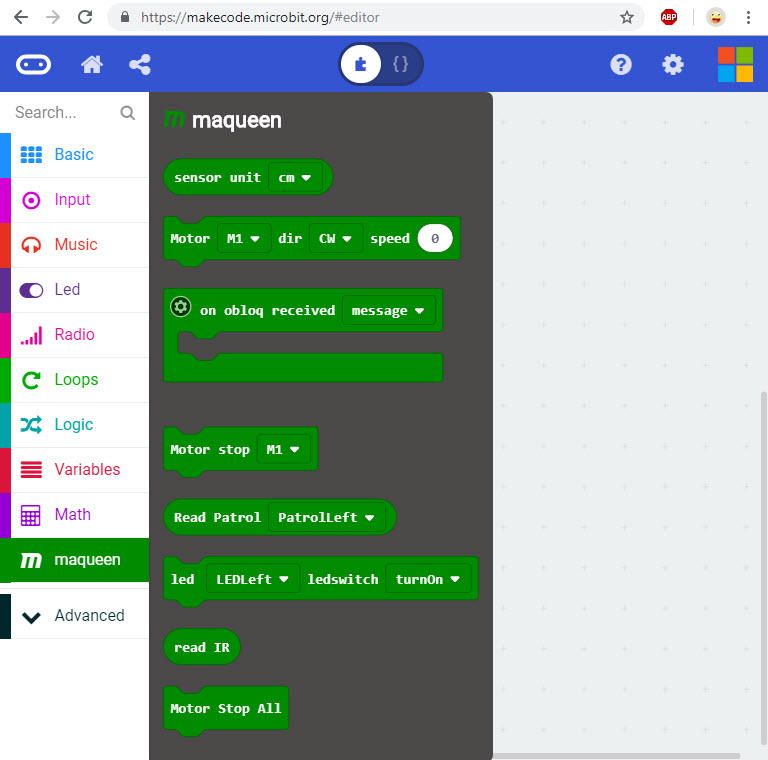The width and height of the screenshot is (768, 760).
Task: Switch to JavaScript editor view
Action: click(x=401, y=65)
